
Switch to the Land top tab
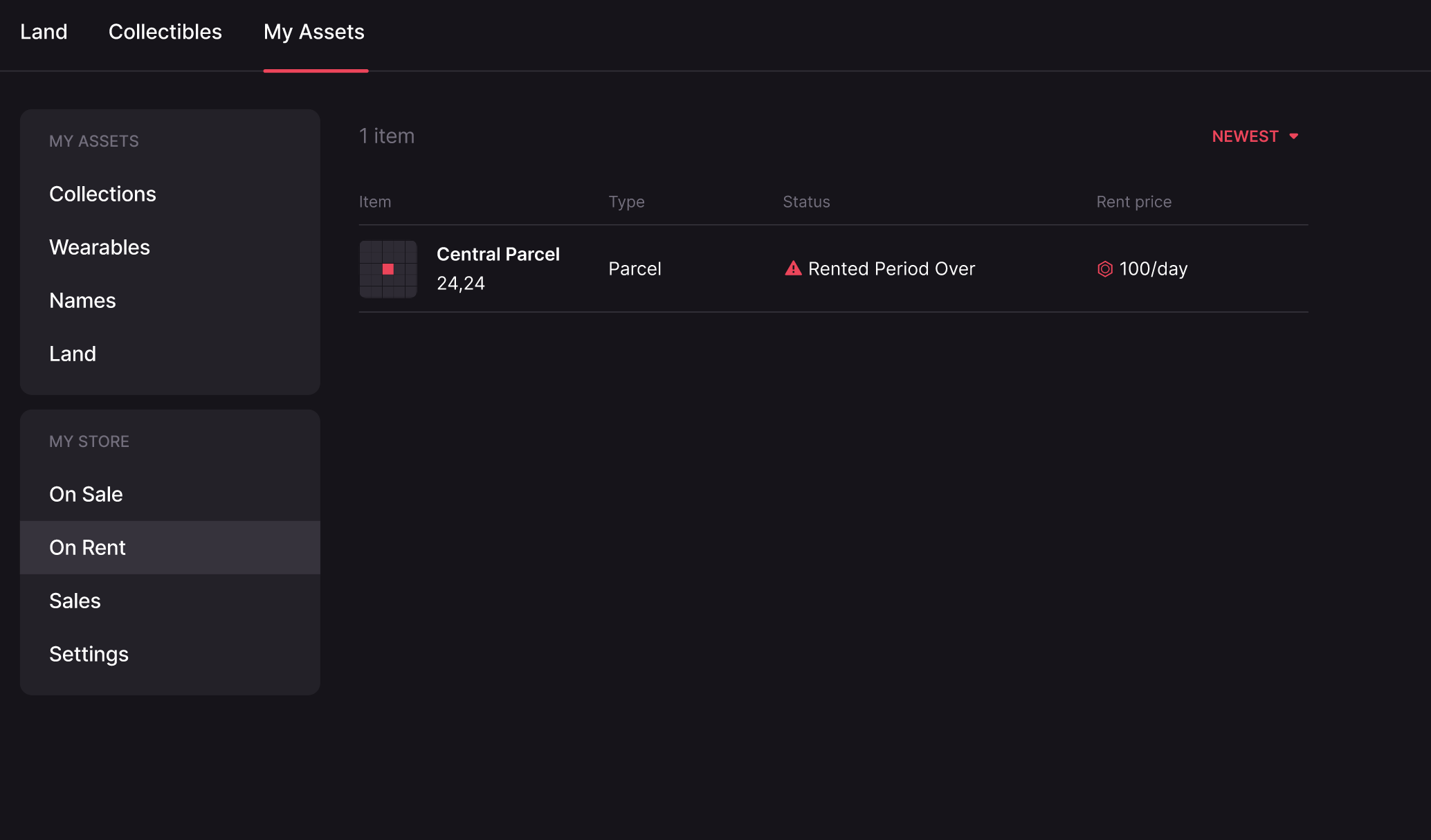point(44,32)
